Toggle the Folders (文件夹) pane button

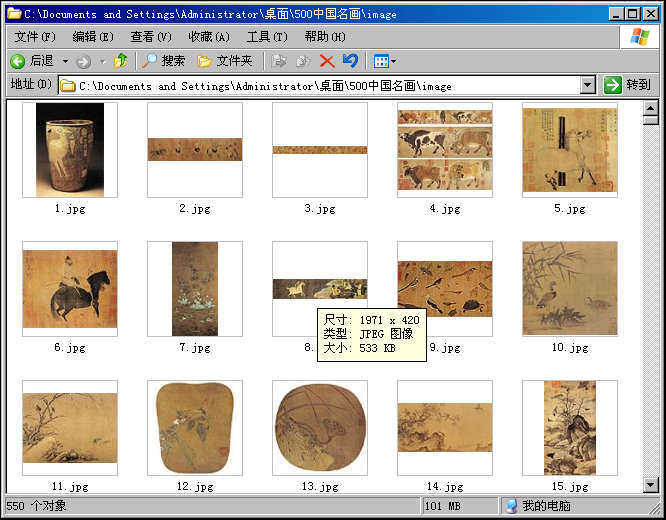click(x=225, y=61)
